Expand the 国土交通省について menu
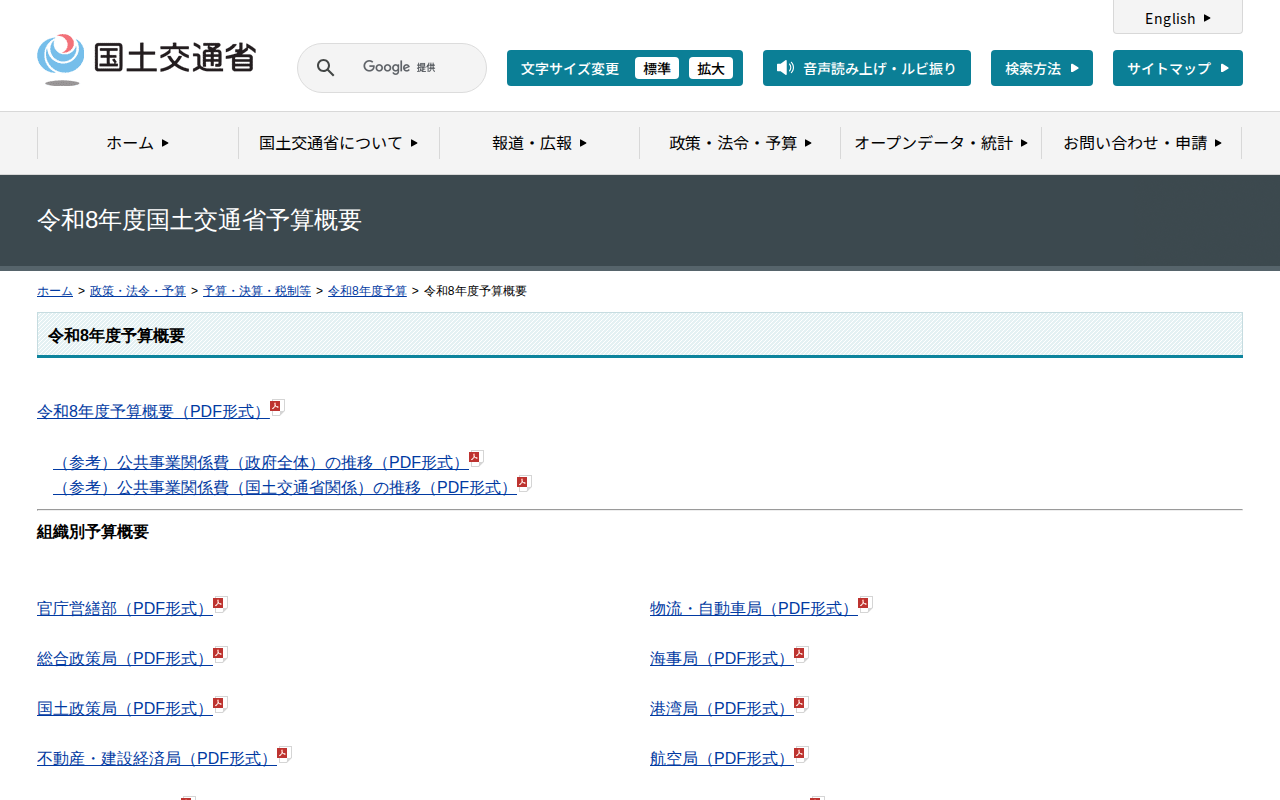Viewport: 1280px width, 800px height. [x=338, y=143]
